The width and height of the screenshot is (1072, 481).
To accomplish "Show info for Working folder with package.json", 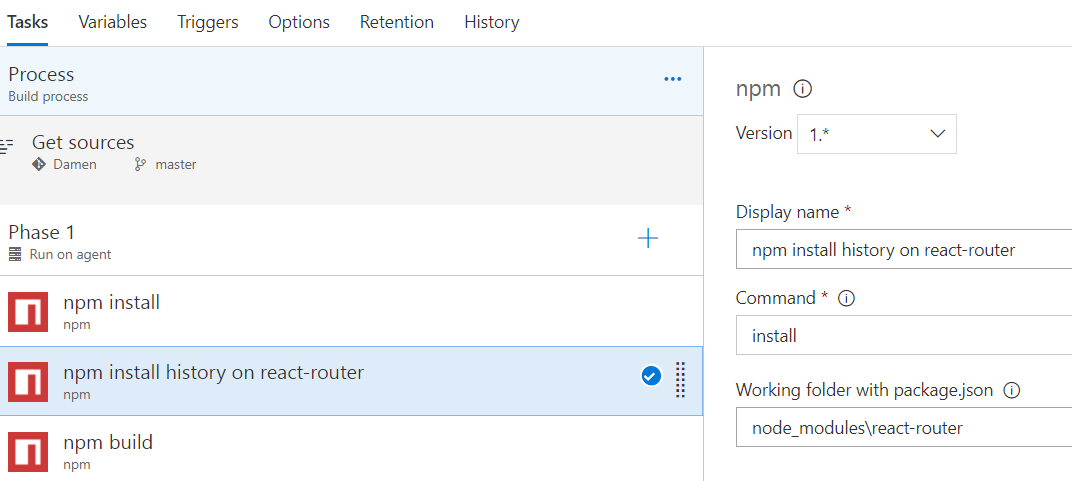I will coord(1011,391).
